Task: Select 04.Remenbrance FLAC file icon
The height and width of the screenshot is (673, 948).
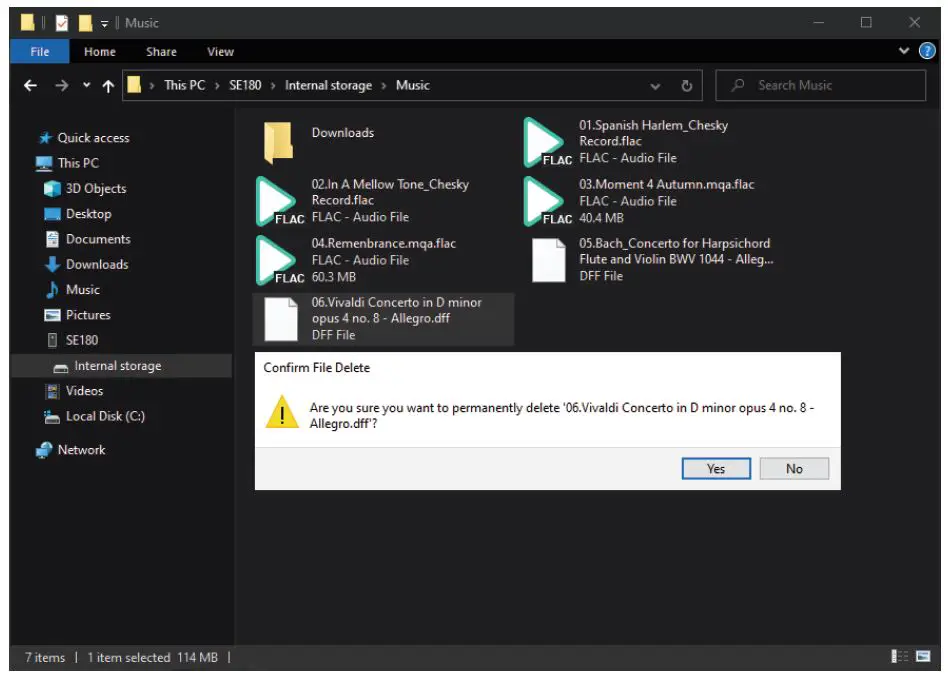Action: pos(279,261)
